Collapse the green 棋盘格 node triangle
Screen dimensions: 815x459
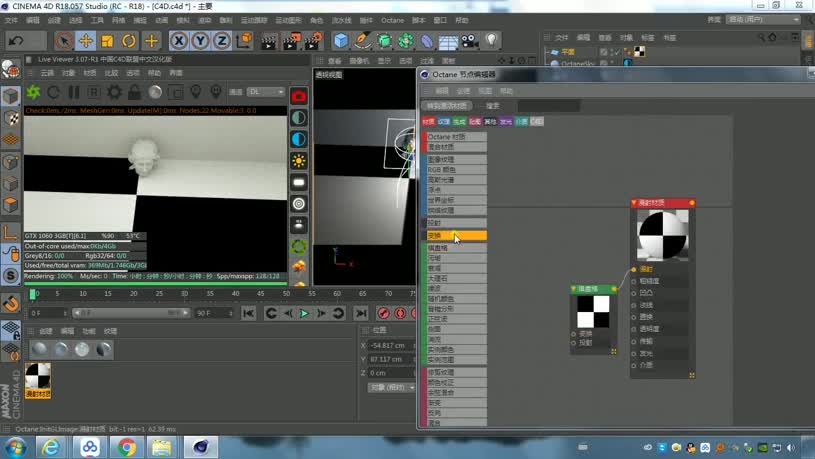click(x=574, y=289)
